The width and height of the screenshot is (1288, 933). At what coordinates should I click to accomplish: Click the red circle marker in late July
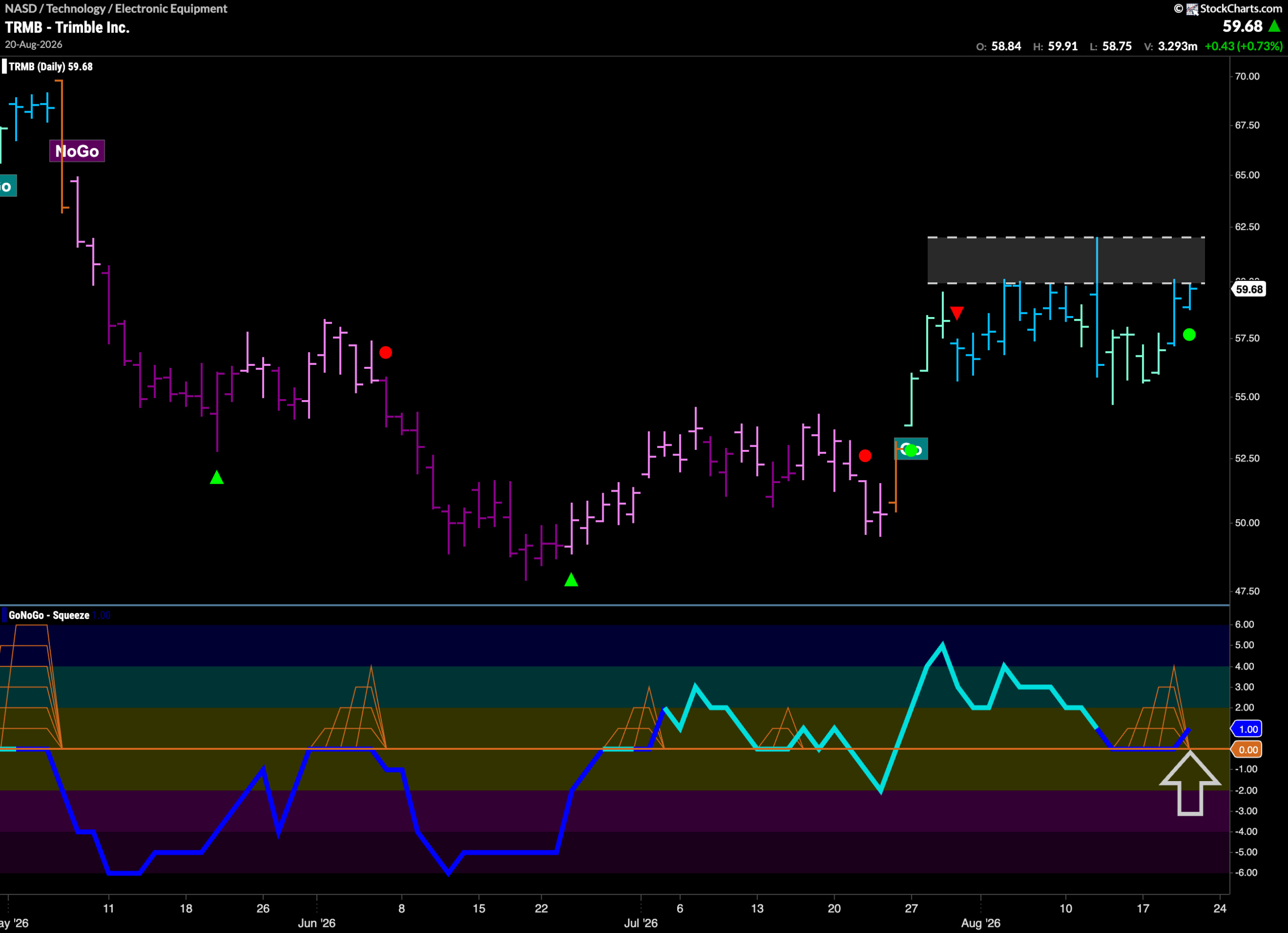coord(865,455)
